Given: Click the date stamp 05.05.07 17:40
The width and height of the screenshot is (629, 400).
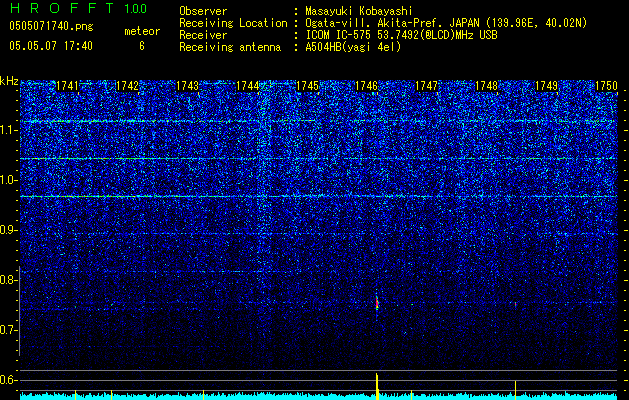Looking at the screenshot, I should [51, 46].
